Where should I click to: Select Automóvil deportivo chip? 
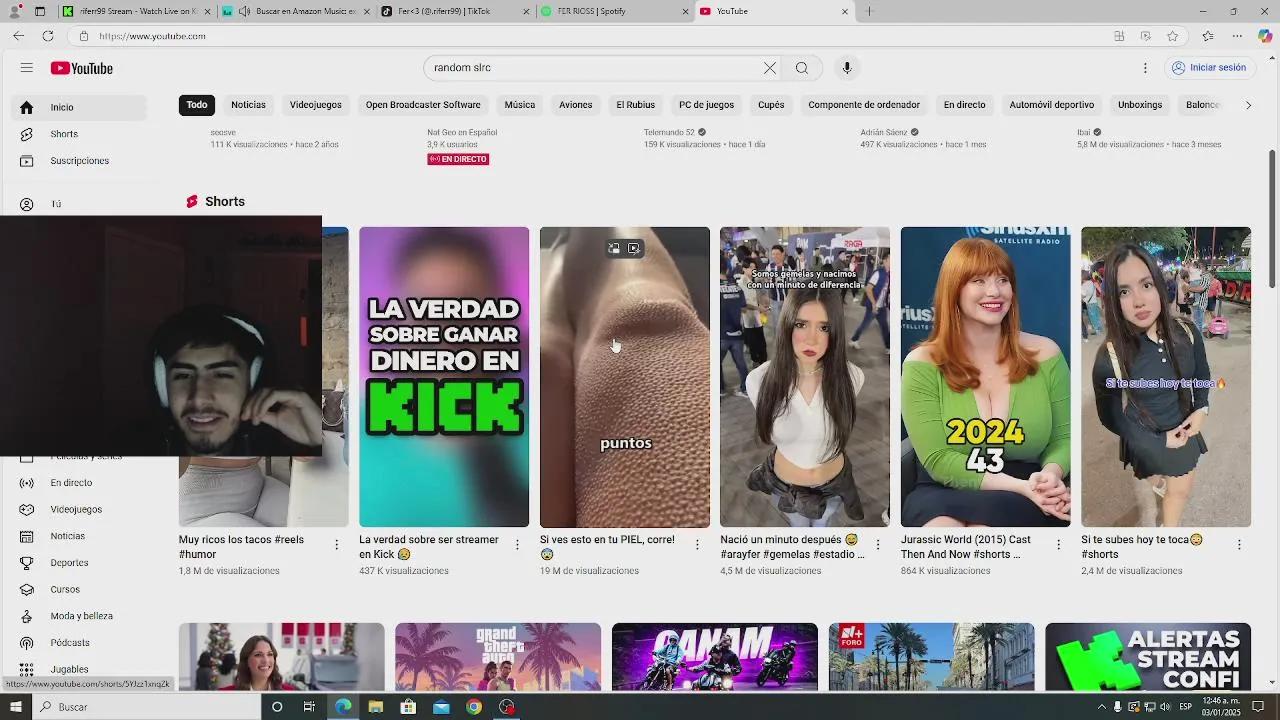pos(1052,105)
